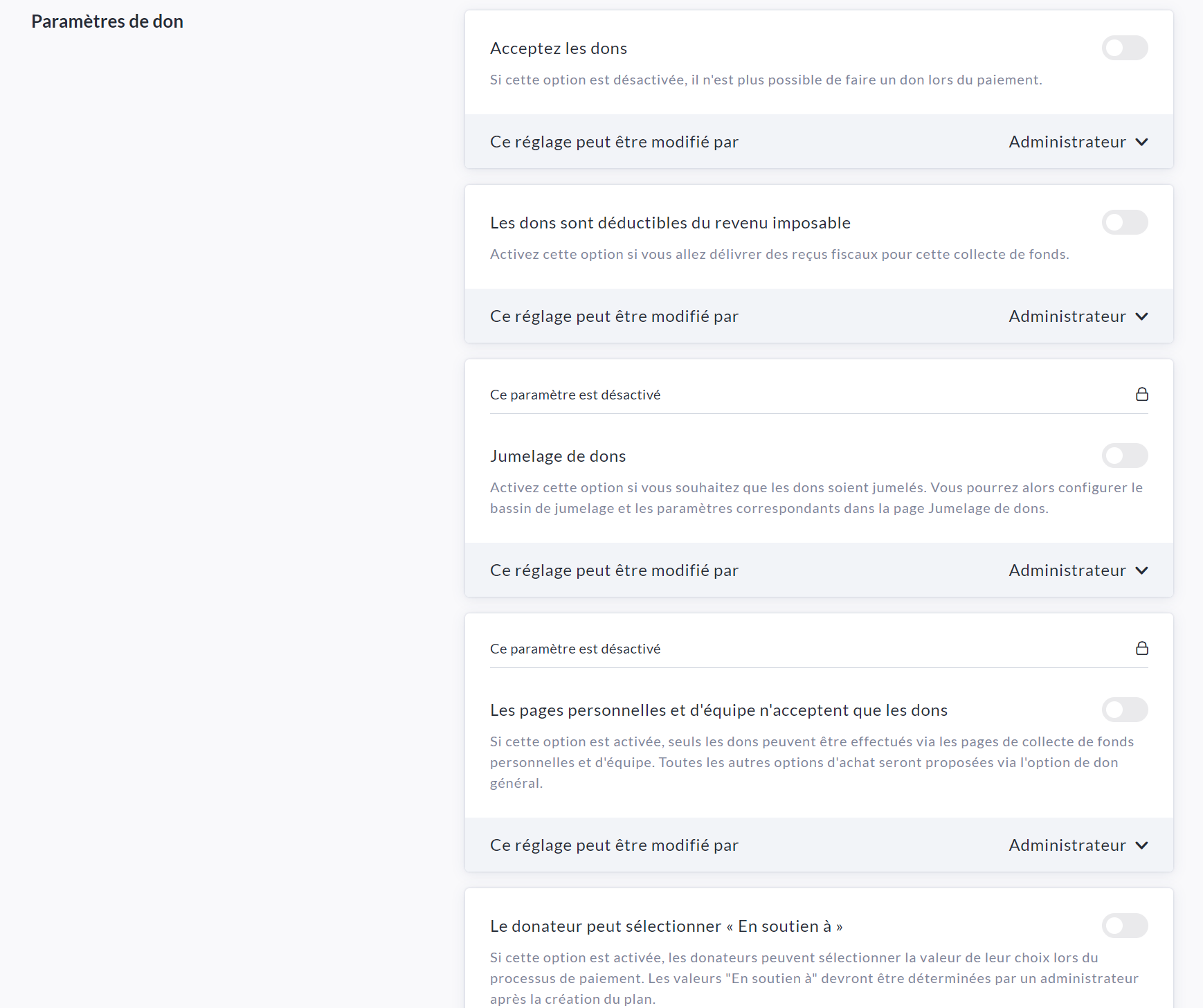The image size is (1203, 1008).
Task: Click chevron arrow in déductibles du revenu card
Action: 1141,316
